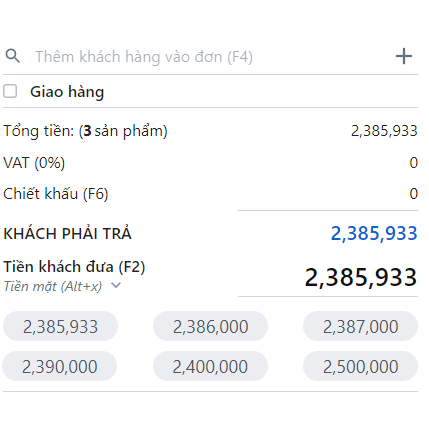Select the 2,386,000 quick amount chip
Viewport: 429px width, 429px height.
(210, 326)
